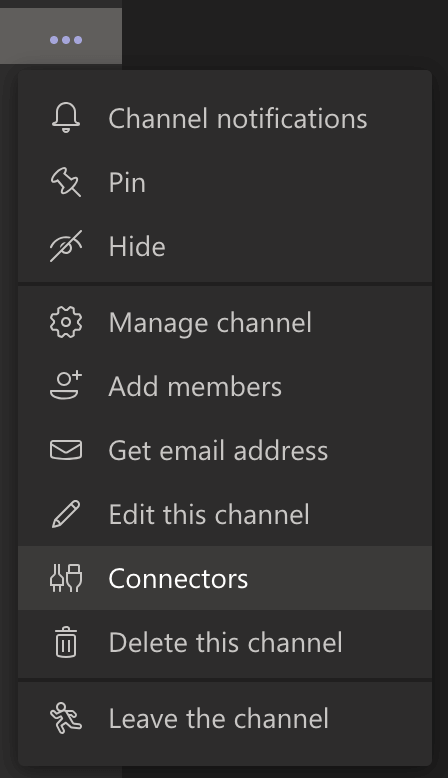Select Add members text label
The width and height of the screenshot is (448, 778).
click(x=195, y=387)
